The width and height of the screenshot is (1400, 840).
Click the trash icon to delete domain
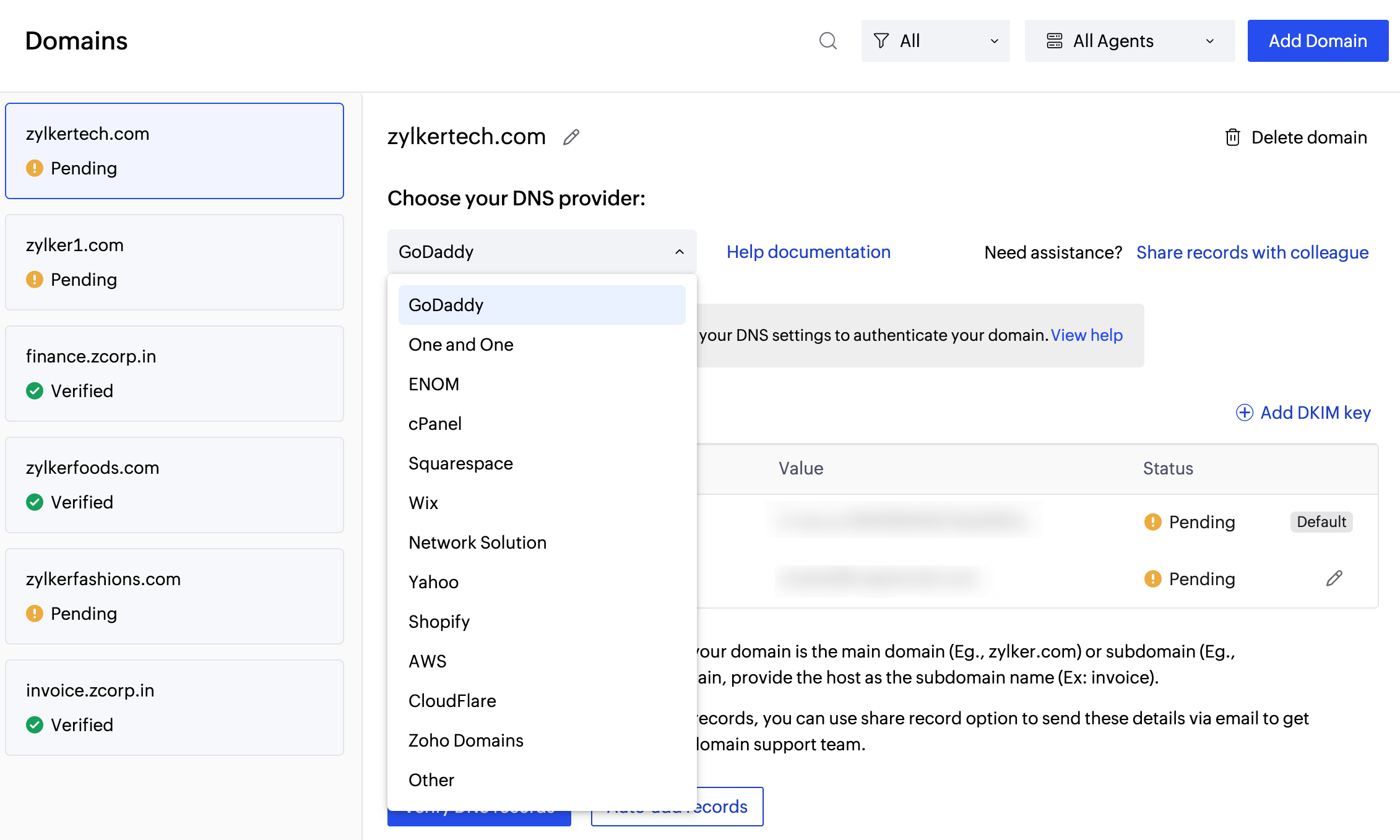[x=1232, y=137]
